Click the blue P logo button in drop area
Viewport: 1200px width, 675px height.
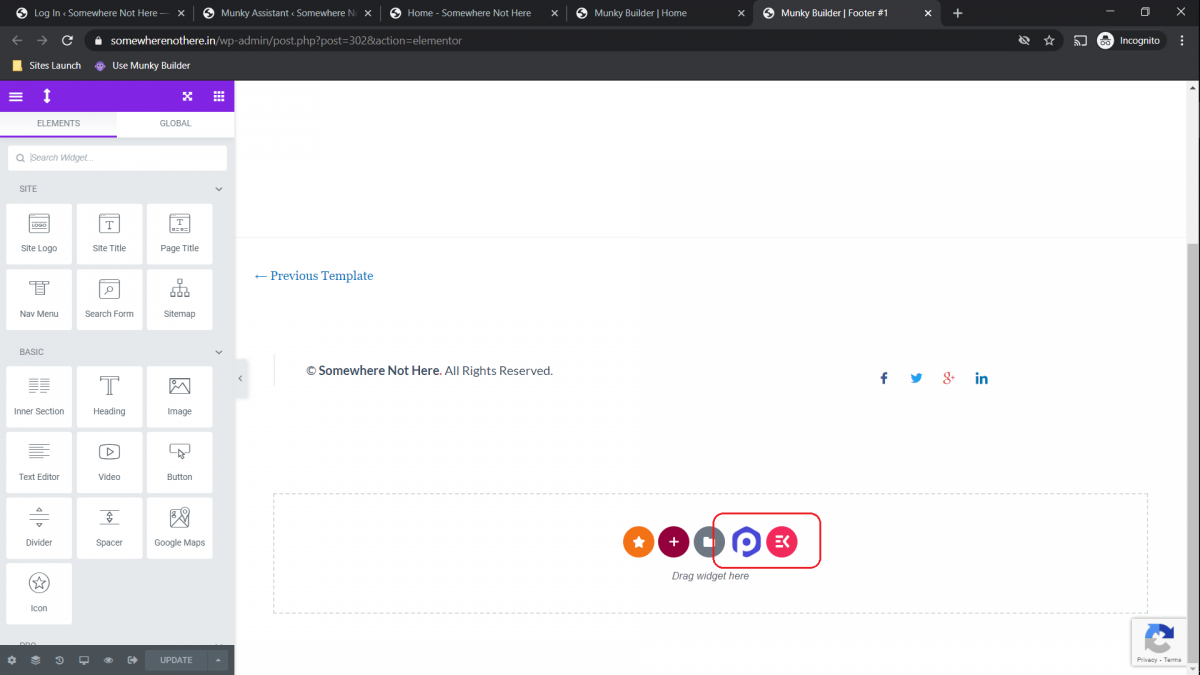point(746,542)
